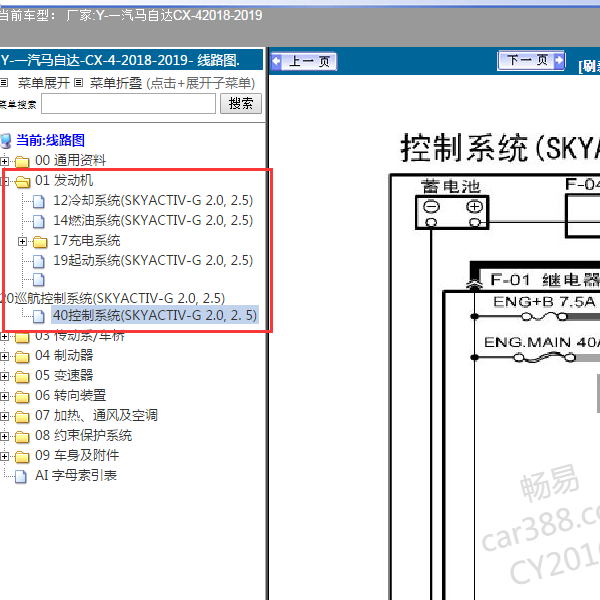
Task: Click the 下一页 next page button
Action: pos(531,60)
